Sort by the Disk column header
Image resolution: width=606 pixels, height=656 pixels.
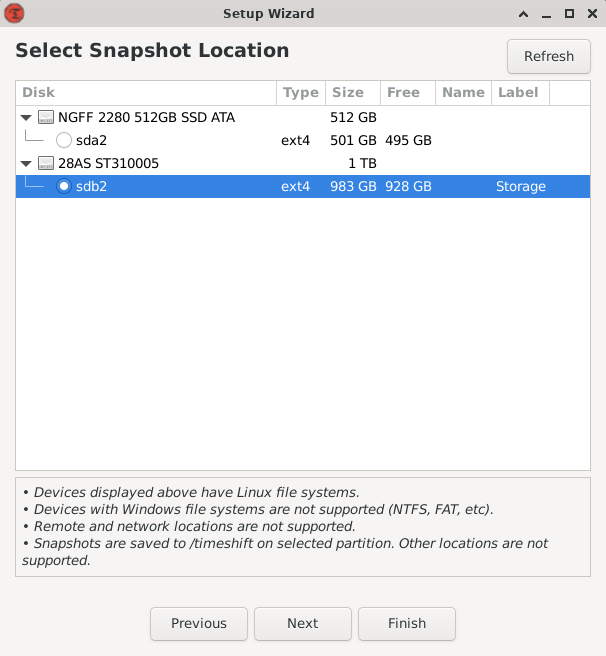(146, 93)
